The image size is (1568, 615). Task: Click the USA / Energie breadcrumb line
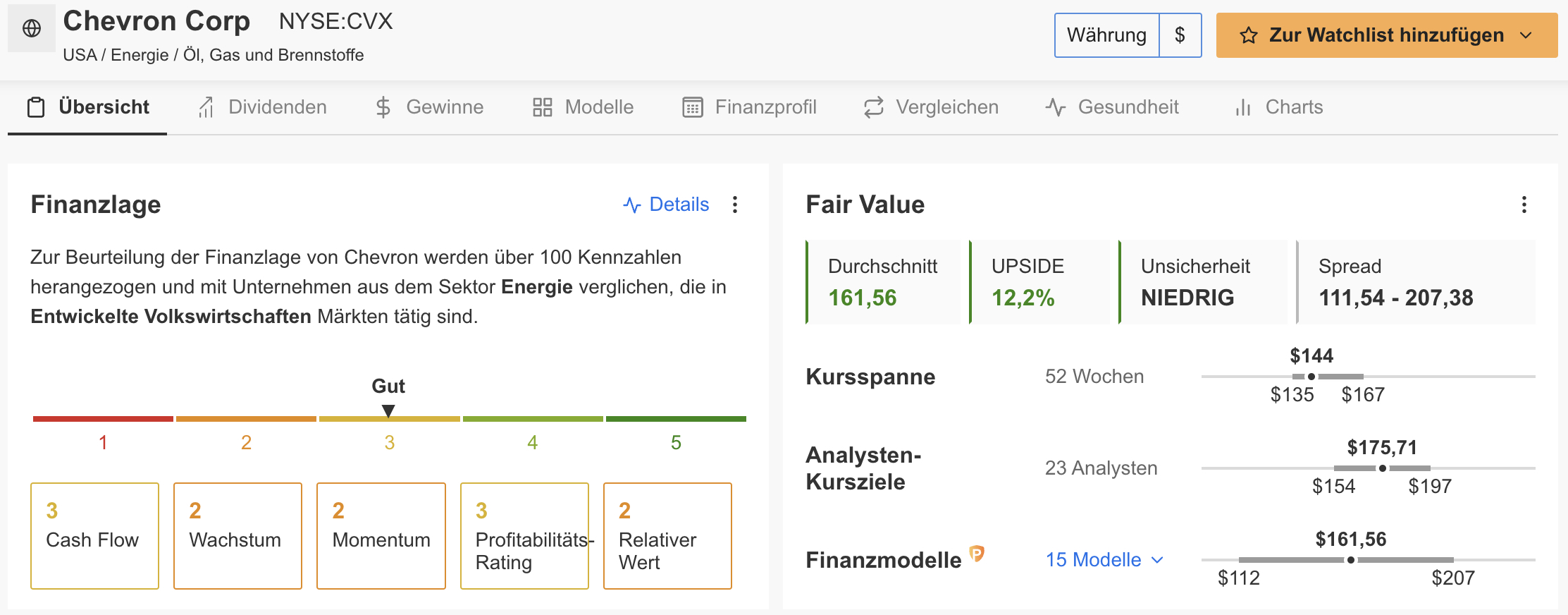[214, 55]
